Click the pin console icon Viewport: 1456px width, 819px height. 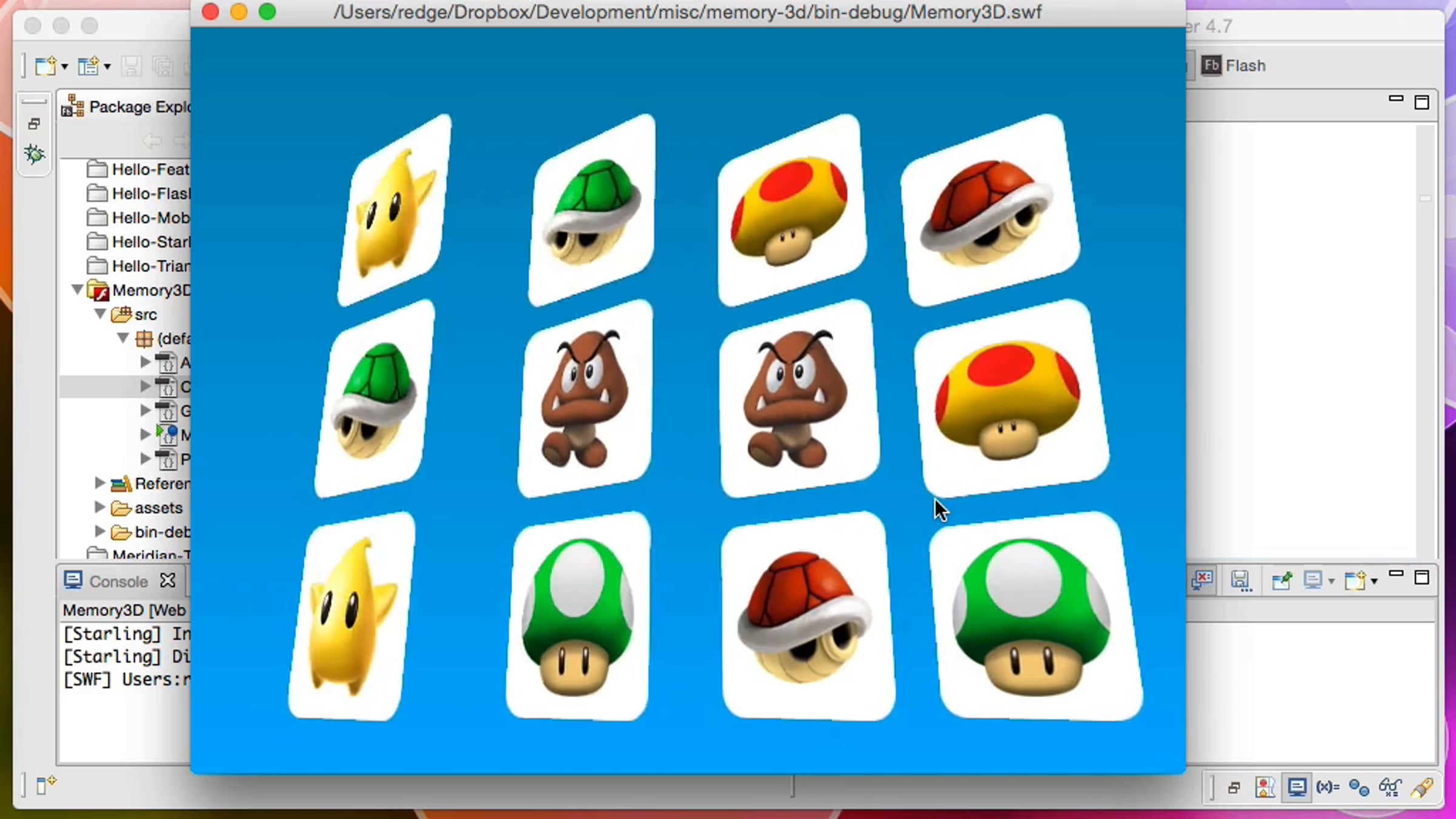1281,581
